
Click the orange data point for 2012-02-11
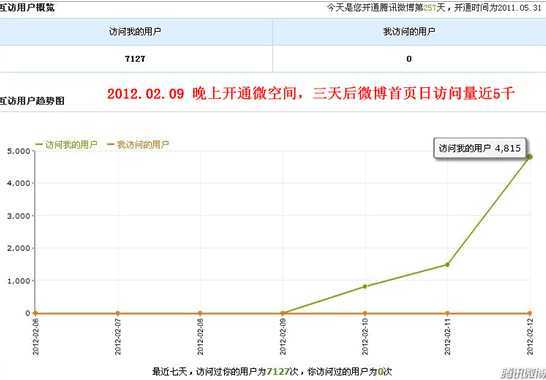tap(447, 313)
